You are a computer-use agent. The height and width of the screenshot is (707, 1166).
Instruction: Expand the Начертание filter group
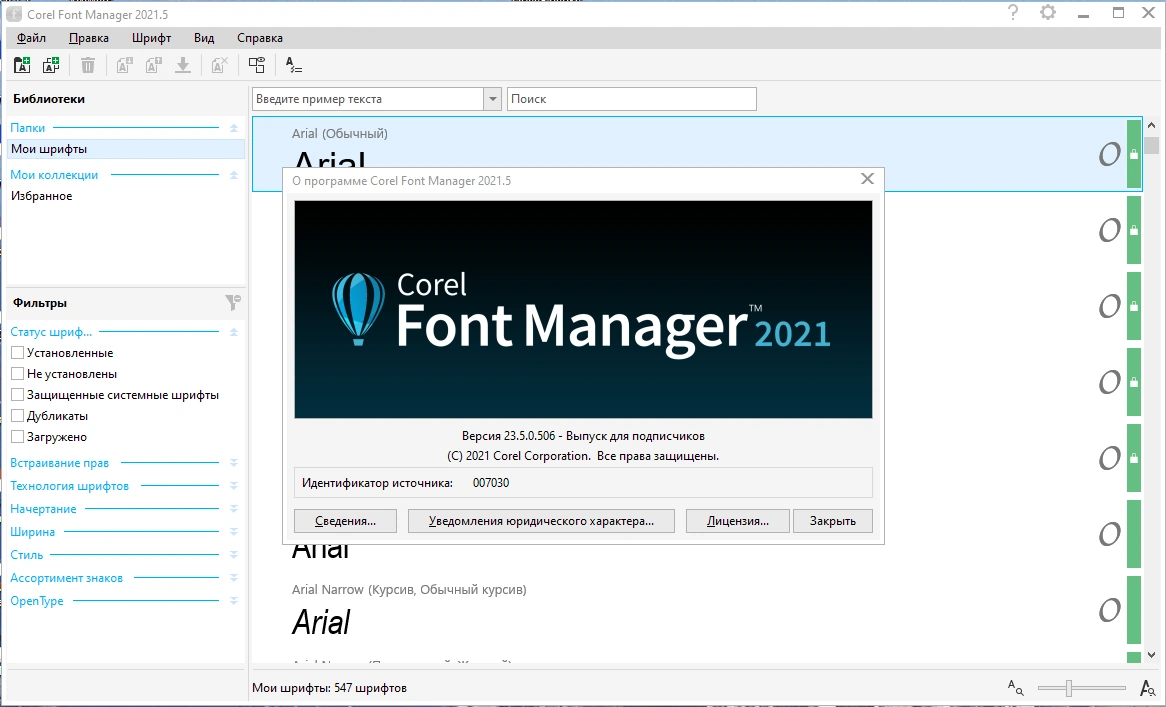tap(233, 509)
